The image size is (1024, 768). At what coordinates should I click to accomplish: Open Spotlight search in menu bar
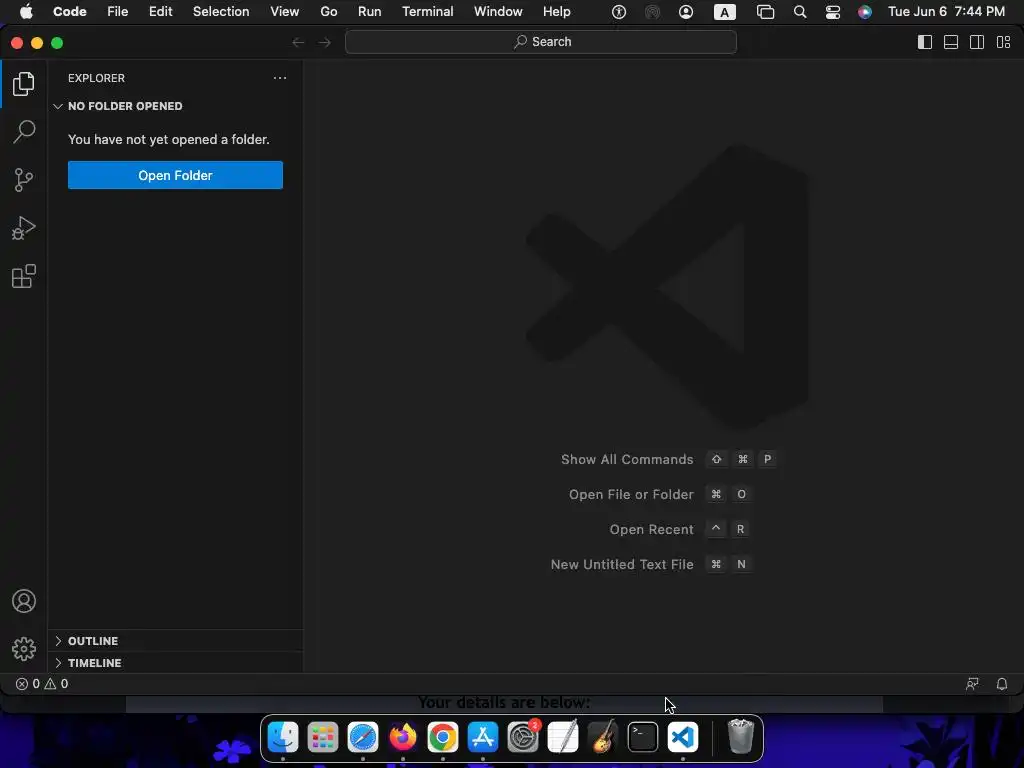[799, 12]
